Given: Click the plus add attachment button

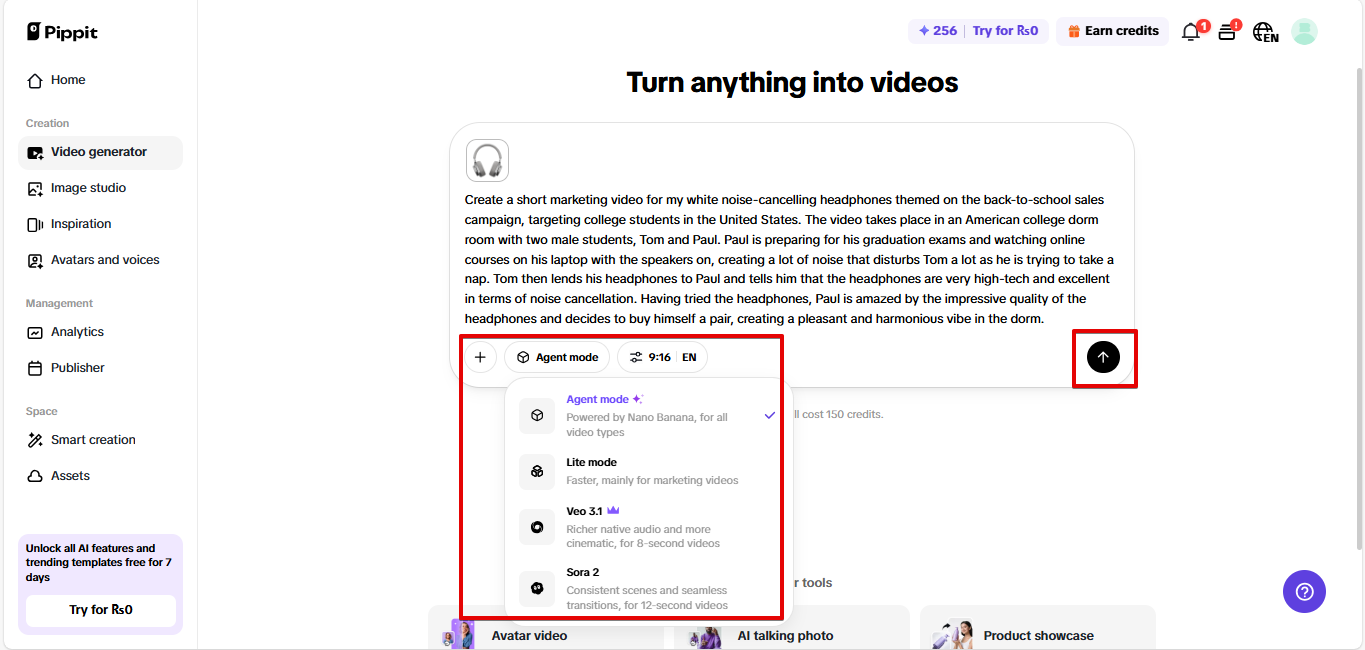Looking at the screenshot, I should pos(480,357).
